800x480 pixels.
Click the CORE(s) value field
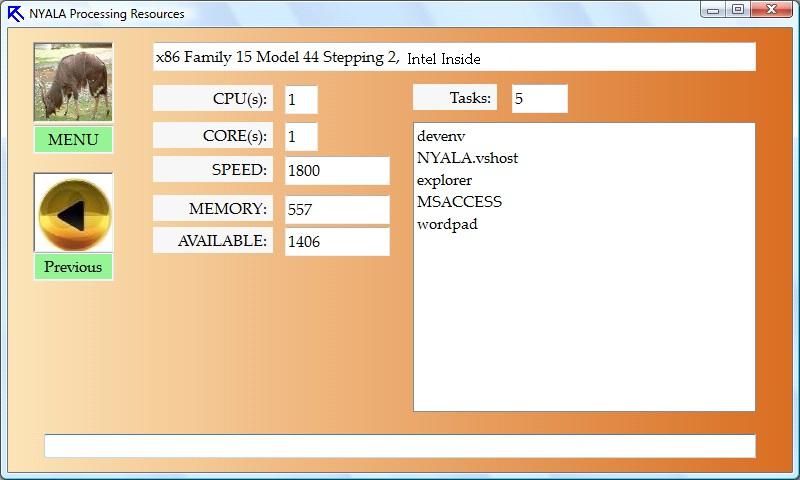301,136
